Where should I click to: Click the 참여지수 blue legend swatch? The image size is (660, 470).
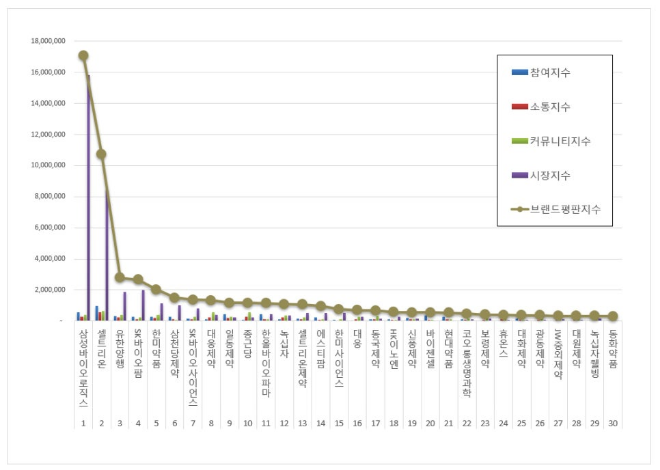pyautogui.click(x=519, y=72)
